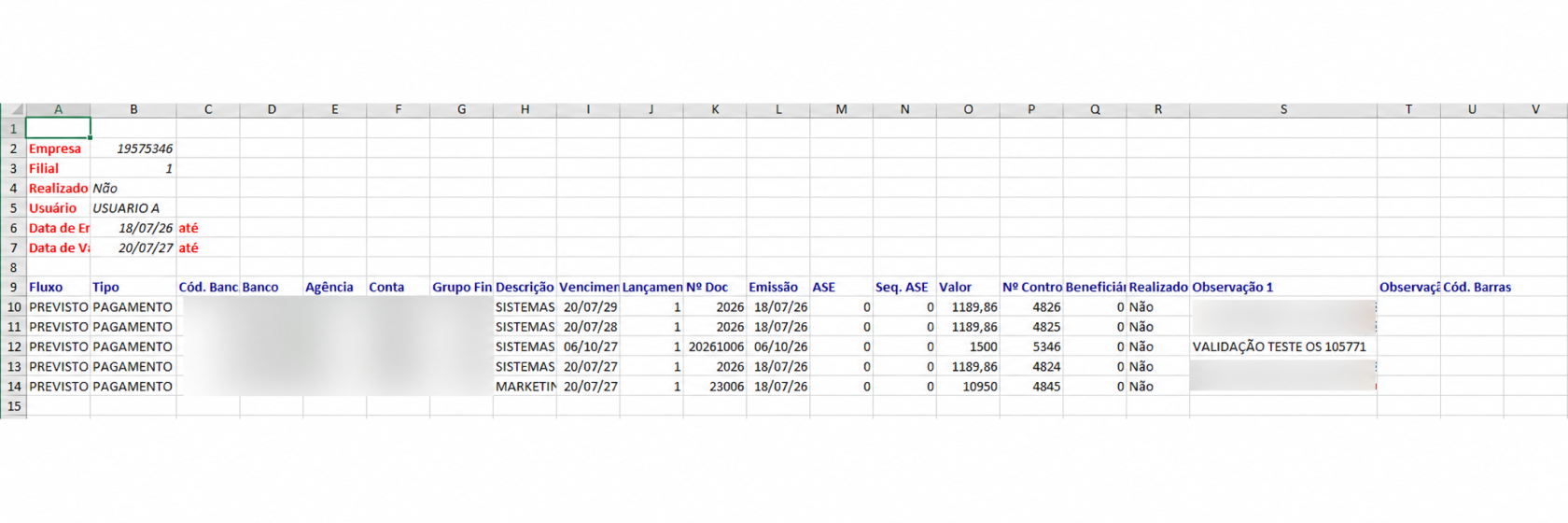This screenshot has width=1568, height=523.
Task: Click the 'Cód. Barras' header cell
Action: click(x=1472, y=287)
